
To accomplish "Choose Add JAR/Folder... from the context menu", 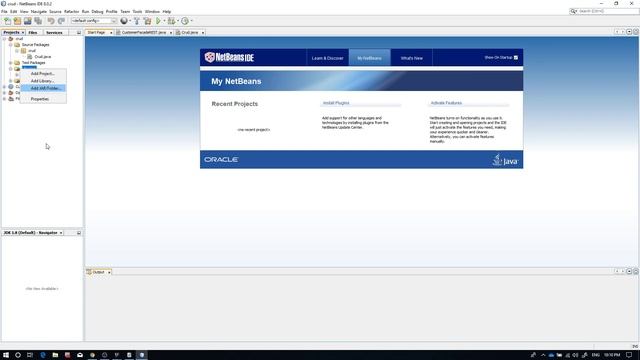I will (43, 88).
